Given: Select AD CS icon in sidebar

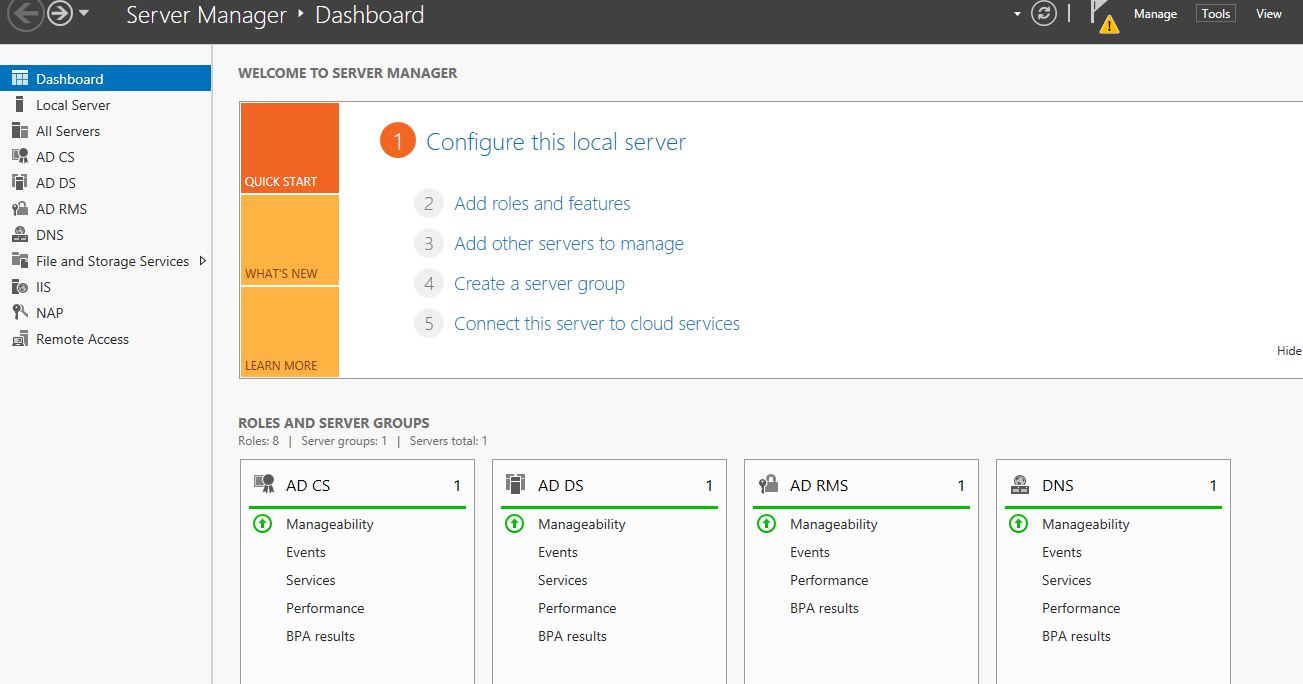Looking at the screenshot, I should [x=19, y=157].
